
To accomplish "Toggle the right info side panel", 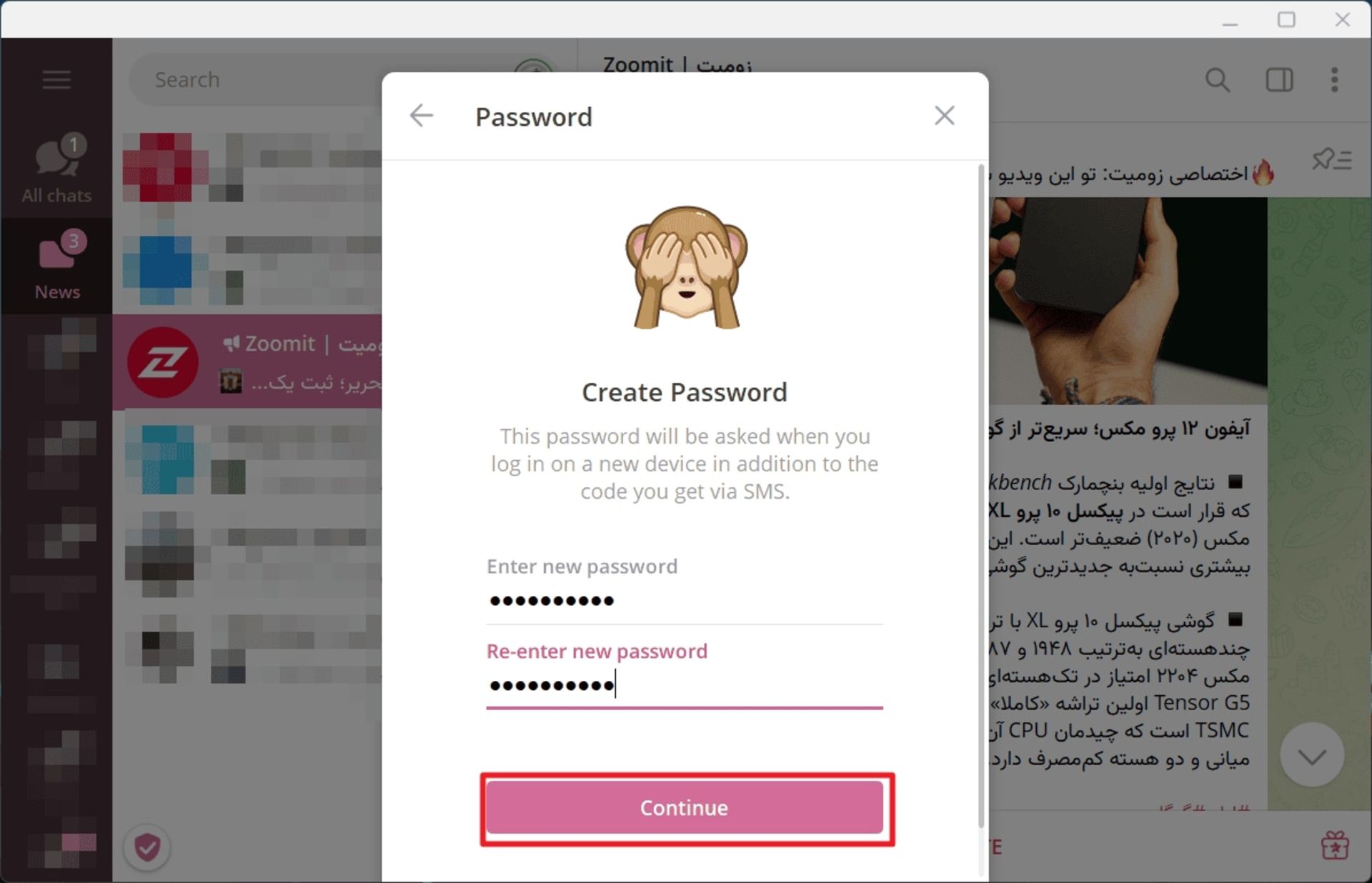I will 1279,80.
